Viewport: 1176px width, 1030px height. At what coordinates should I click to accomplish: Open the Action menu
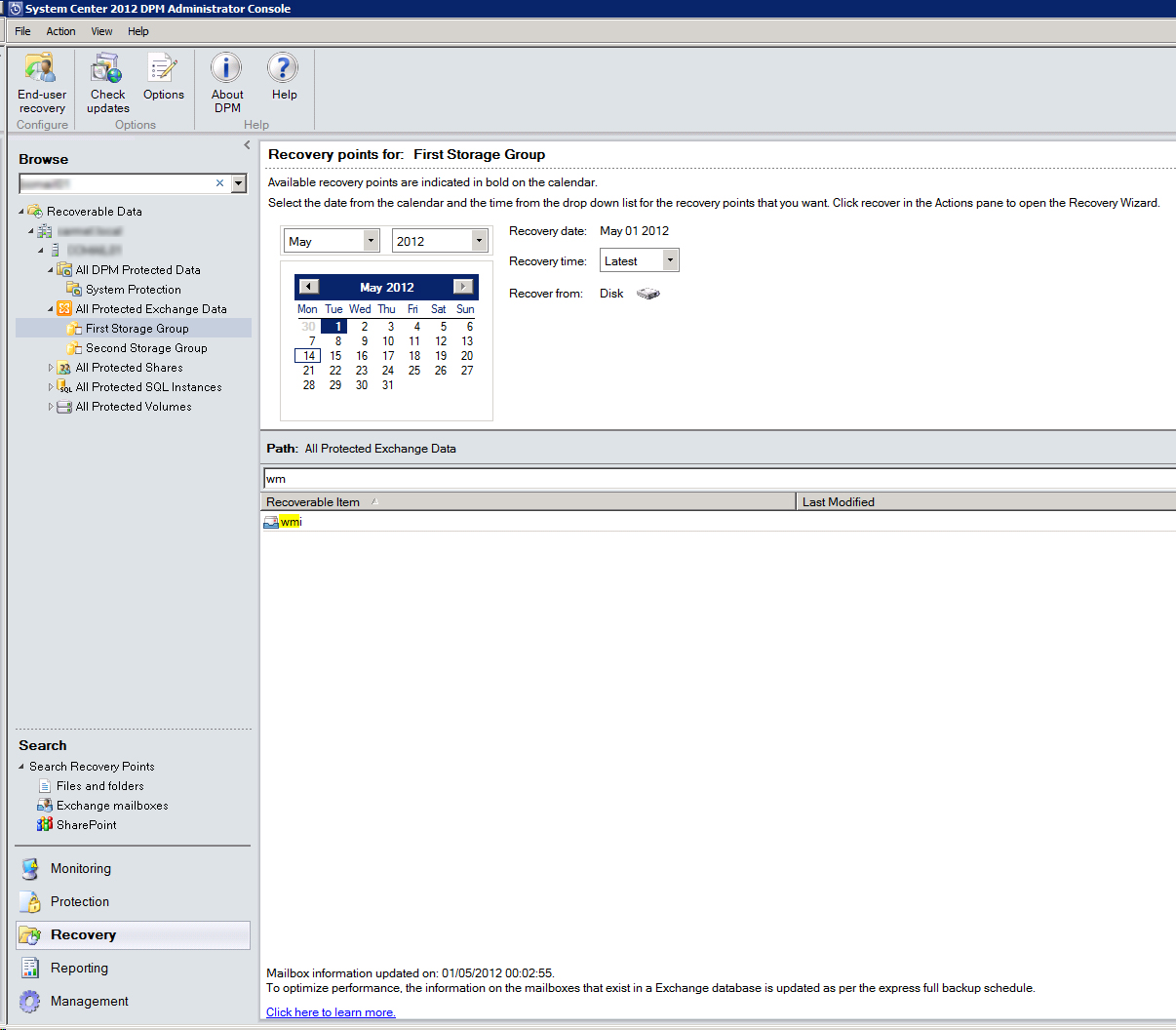[60, 31]
